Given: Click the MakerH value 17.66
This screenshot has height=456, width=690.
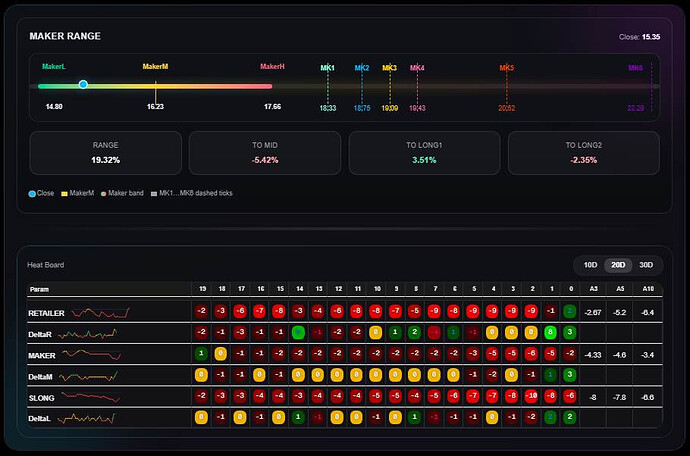Looking at the screenshot, I should [x=272, y=107].
